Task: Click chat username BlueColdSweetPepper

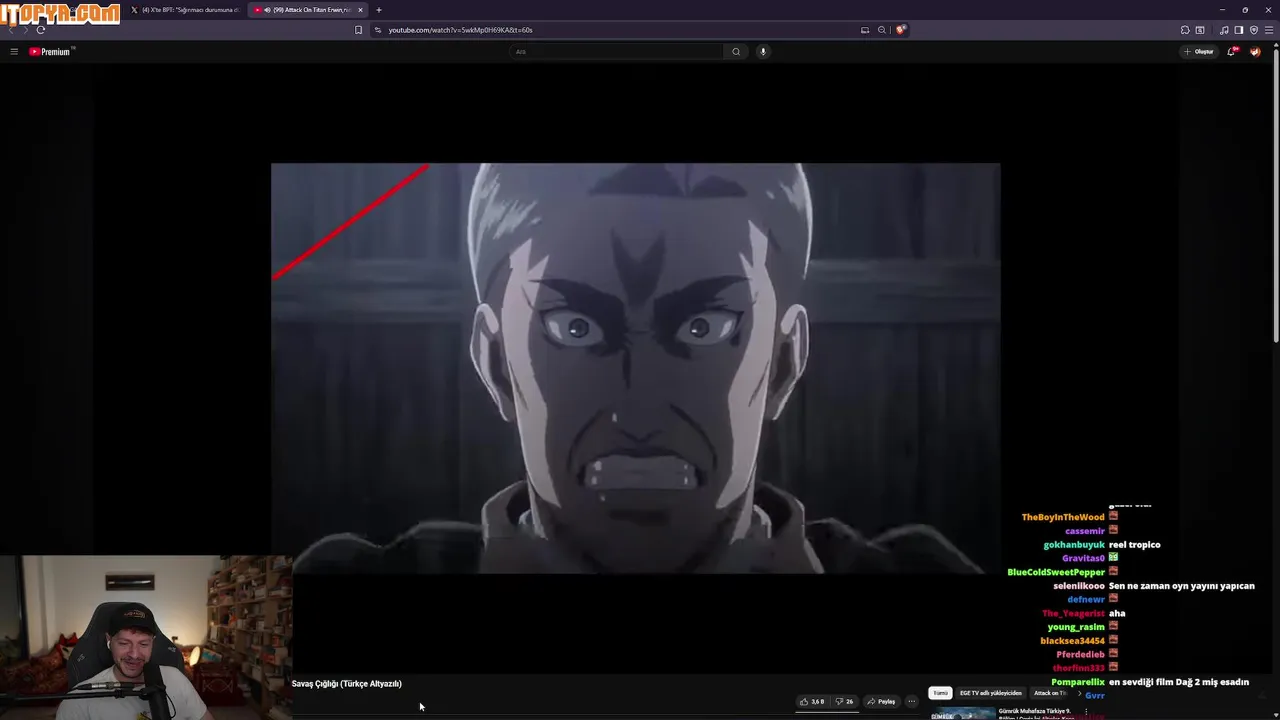Action: [x=1056, y=572]
